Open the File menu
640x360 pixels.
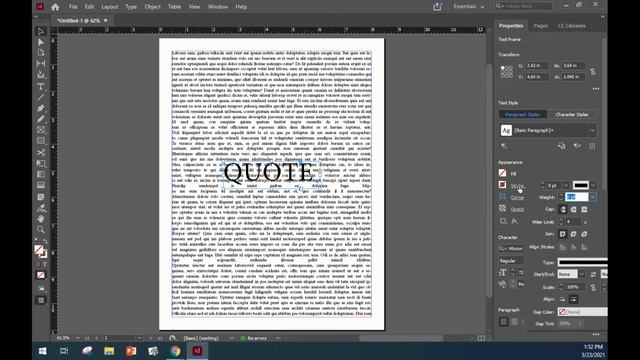pos(73,7)
